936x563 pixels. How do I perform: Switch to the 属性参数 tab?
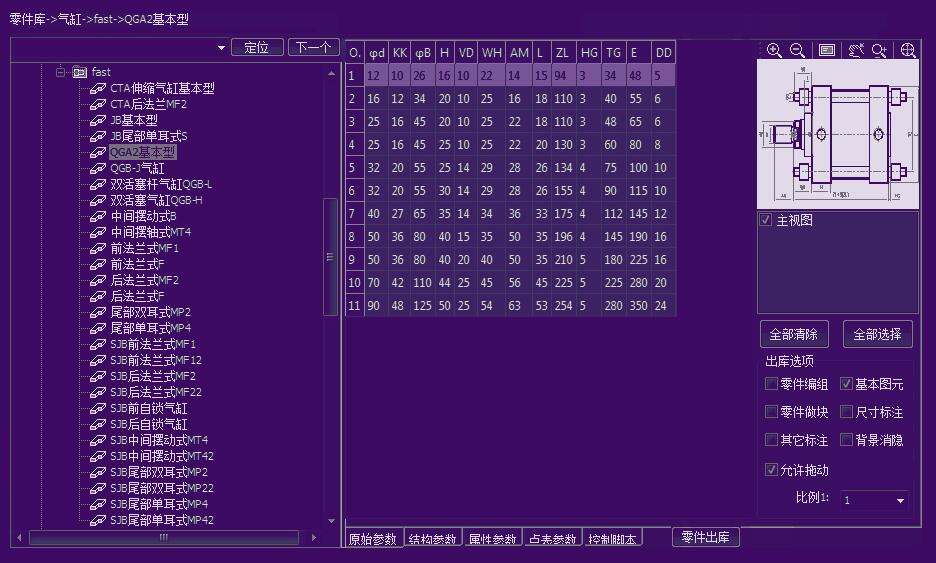(x=492, y=539)
